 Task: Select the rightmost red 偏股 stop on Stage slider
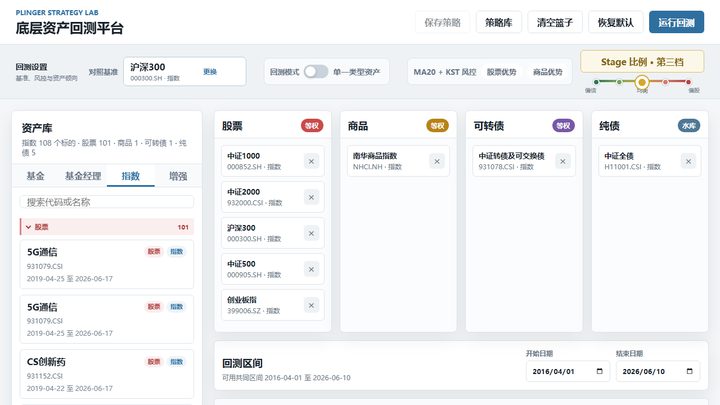688,82
